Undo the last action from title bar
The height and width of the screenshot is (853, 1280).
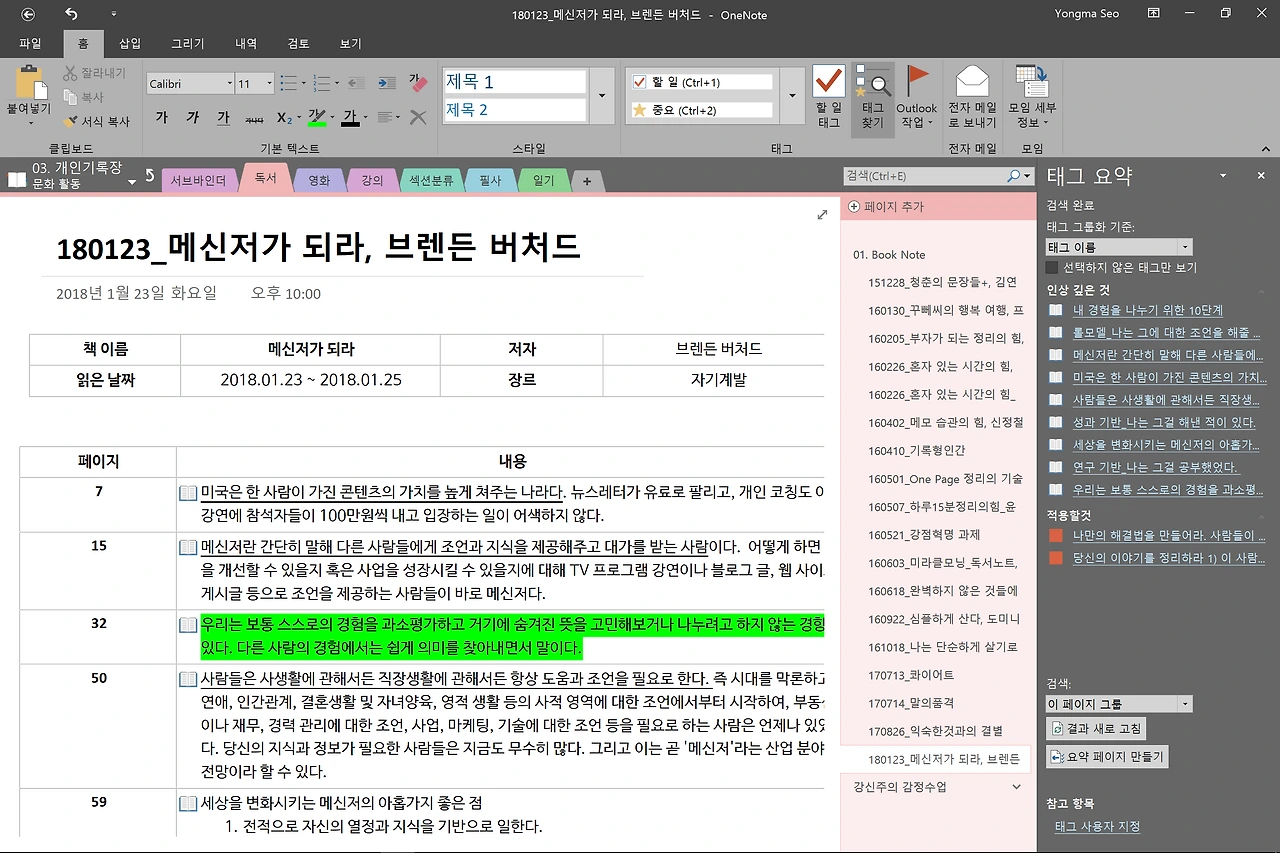tap(71, 14)
